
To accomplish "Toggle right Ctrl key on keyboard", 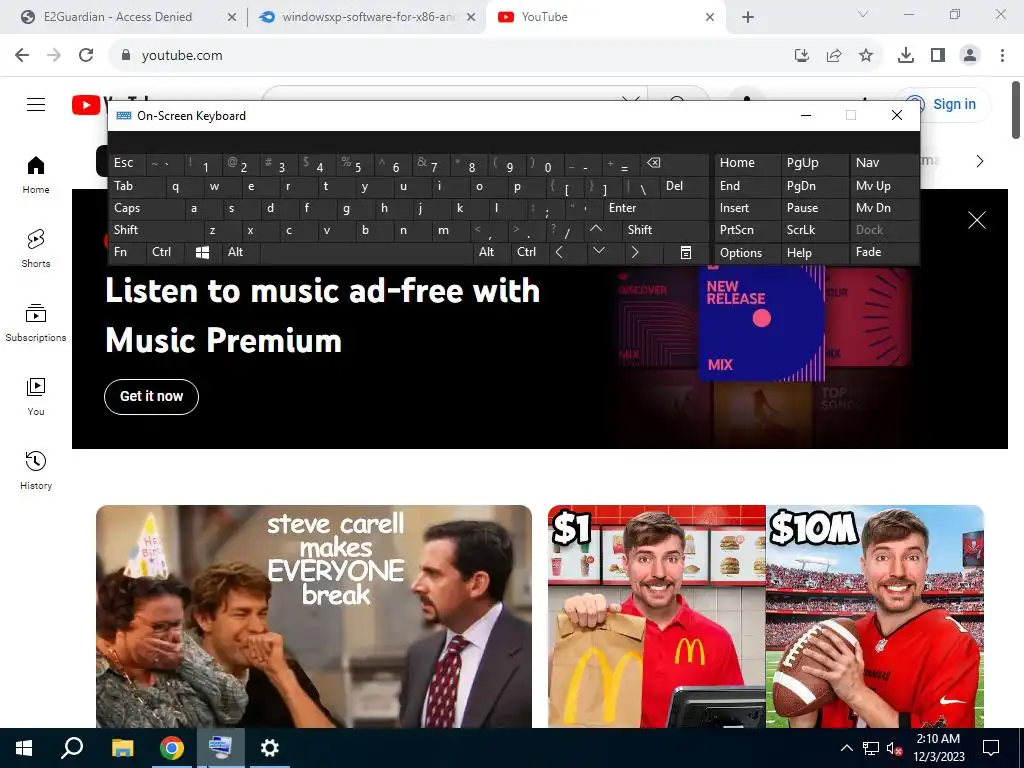I will (x=530, y=252).
